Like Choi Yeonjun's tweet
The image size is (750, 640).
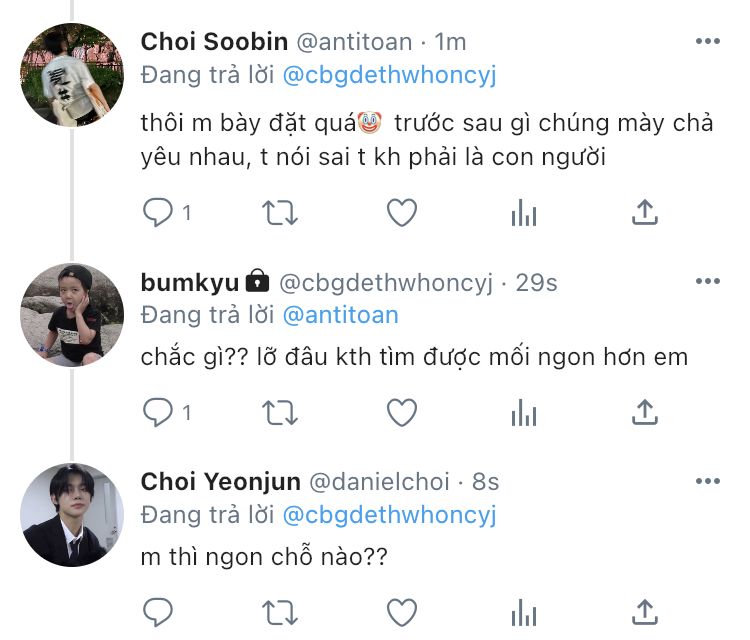[x=401, y=610]
